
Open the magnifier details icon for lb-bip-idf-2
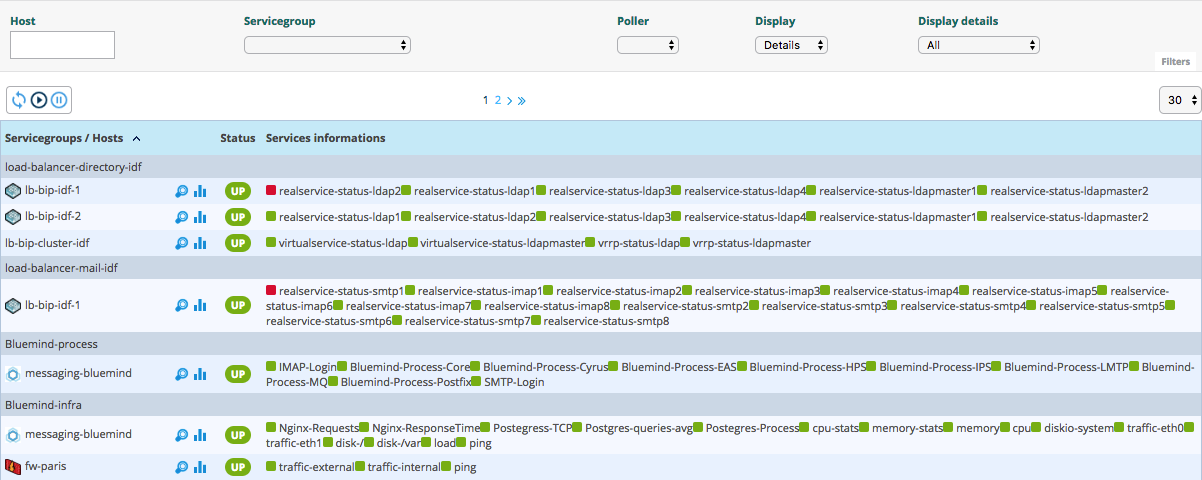click(181, 217)
